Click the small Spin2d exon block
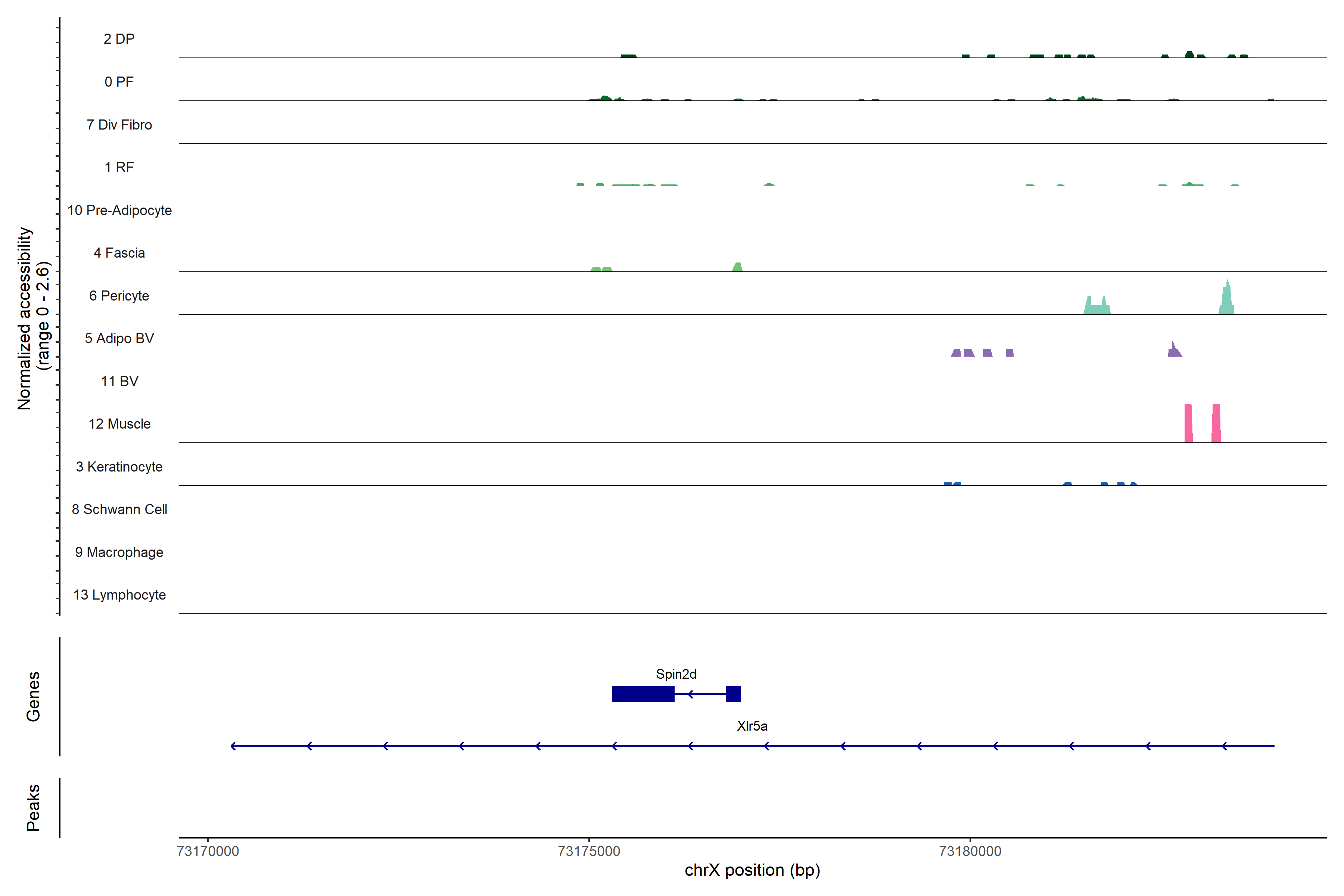The width and height of the screenshot is (1344, 896). [x=733, y=694]
